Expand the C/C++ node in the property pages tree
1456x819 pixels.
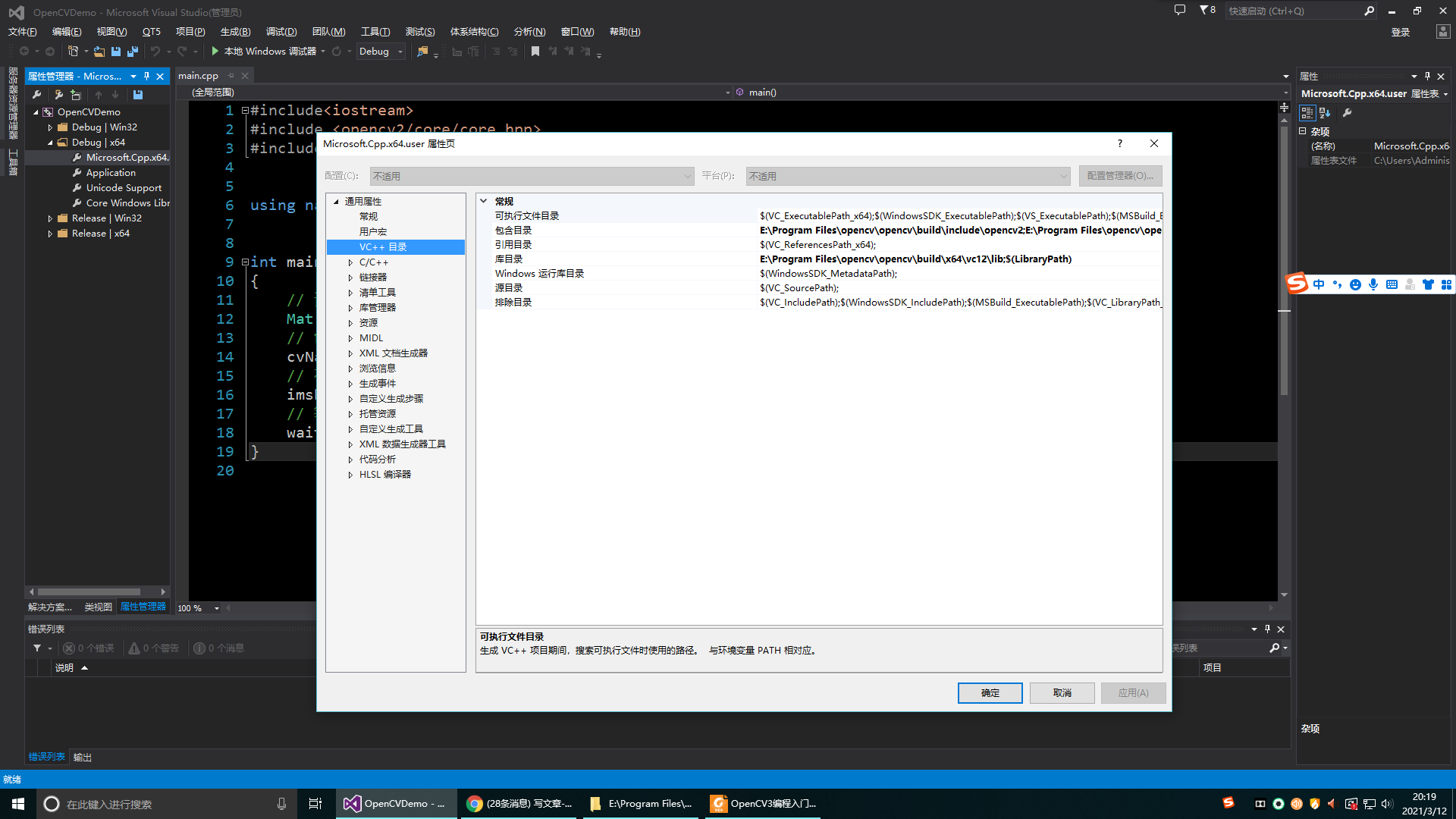coord(351,262)
